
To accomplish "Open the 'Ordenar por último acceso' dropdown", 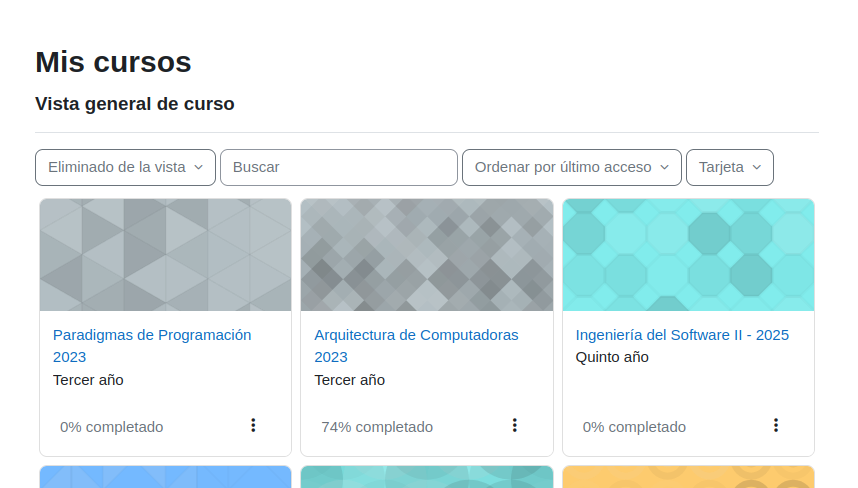I will [572, 167].
